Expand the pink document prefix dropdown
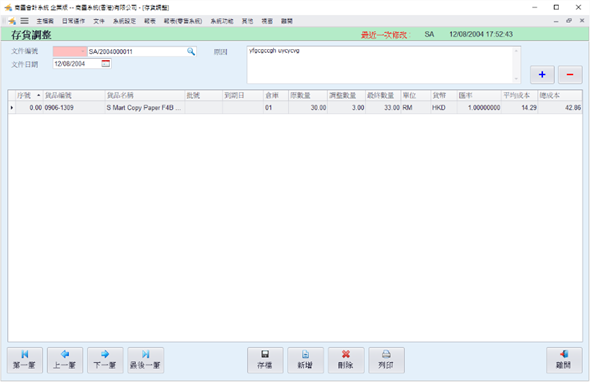 [x=82, y=52]
